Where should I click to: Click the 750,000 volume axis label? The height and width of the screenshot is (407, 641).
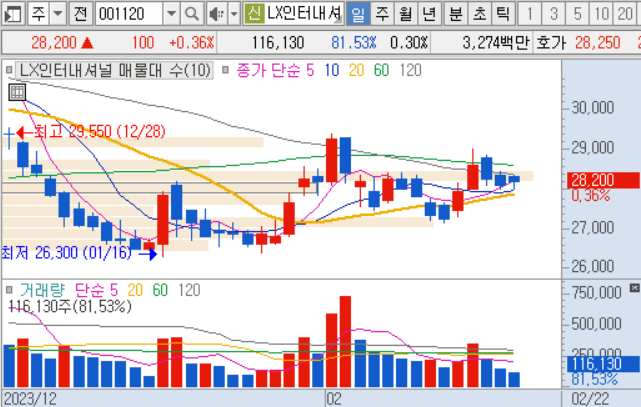pyautogui.click(x=596, y=293)
